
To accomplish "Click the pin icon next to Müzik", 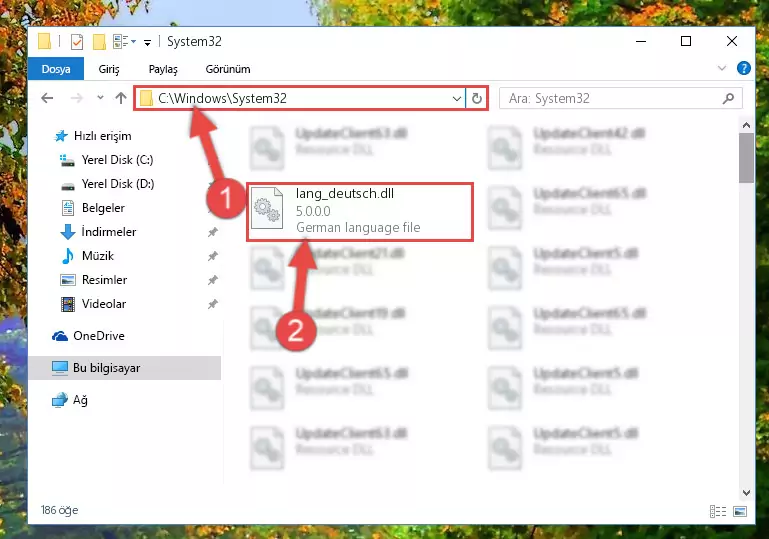I will point(212,256).
